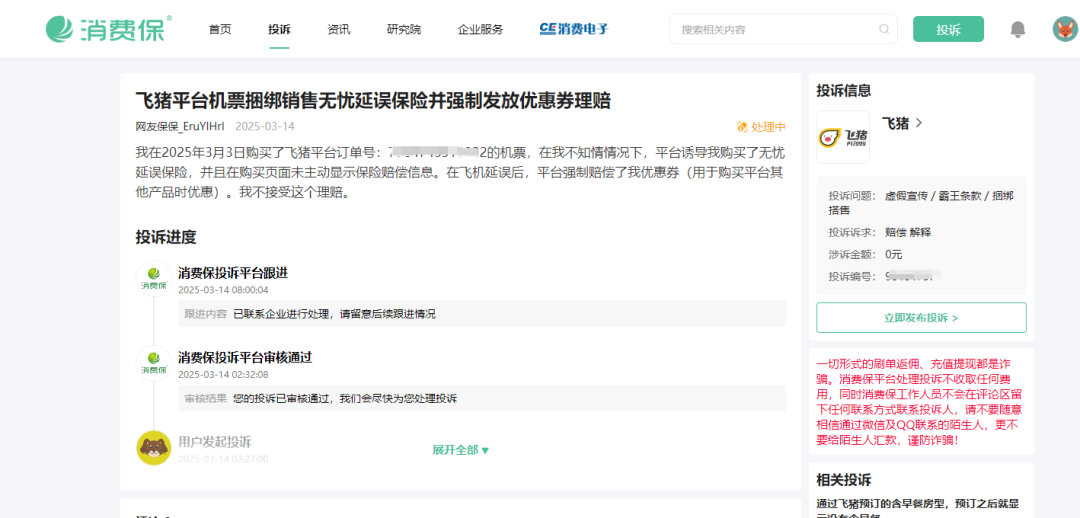Open user profile 网友保保_EruYIHrl
1080x518 pixels.
pos(180,127)
